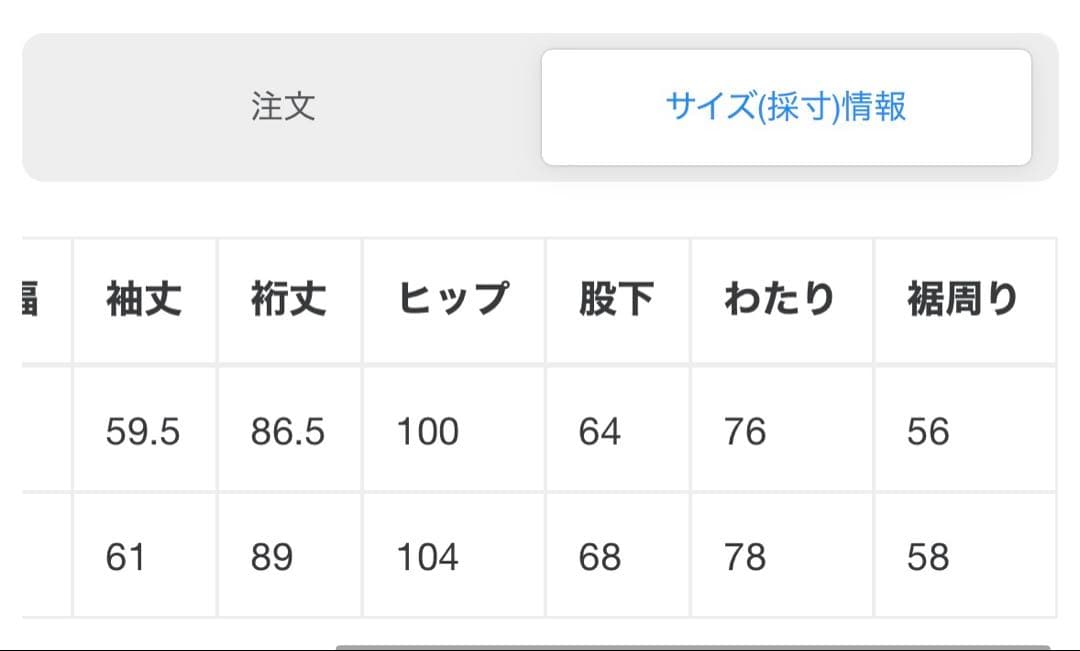Viewport: 1080px width, 651px height.
Task: Select the サイズ(採寸)情報 tab
Action: pos(786,107)
